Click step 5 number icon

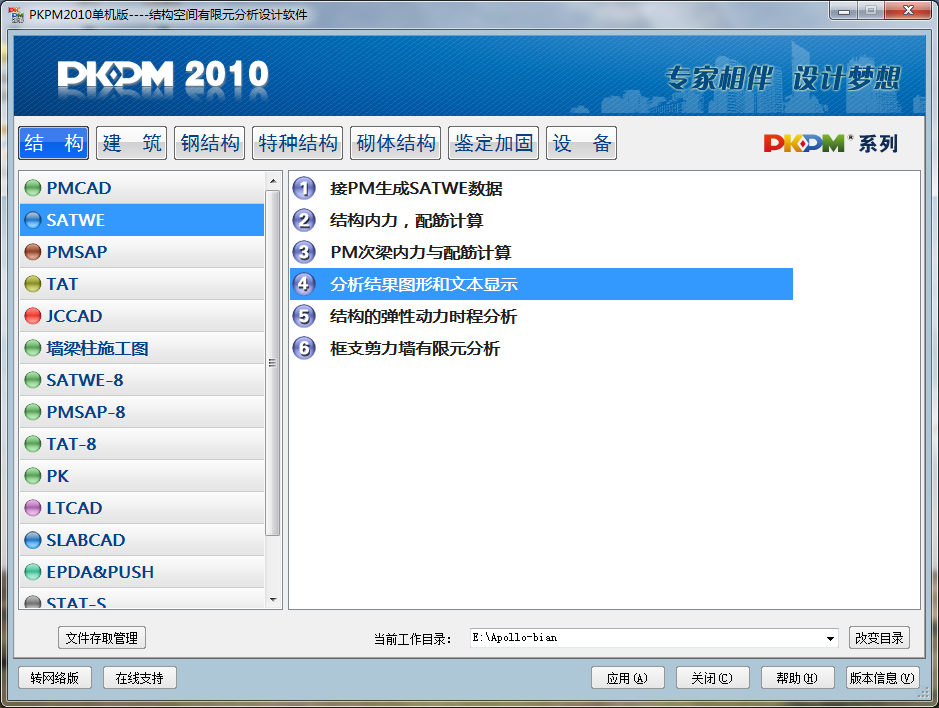click(x=304, y=316)
